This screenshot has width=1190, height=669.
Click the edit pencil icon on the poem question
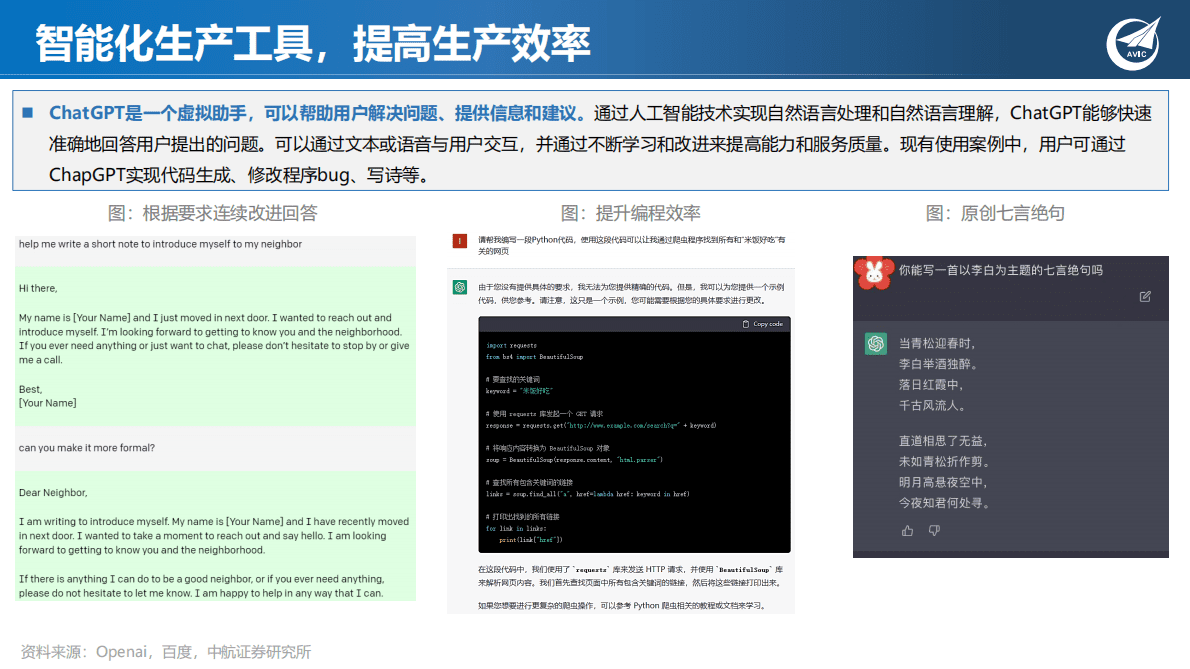pyautogui.click(x=1145, y=297)
